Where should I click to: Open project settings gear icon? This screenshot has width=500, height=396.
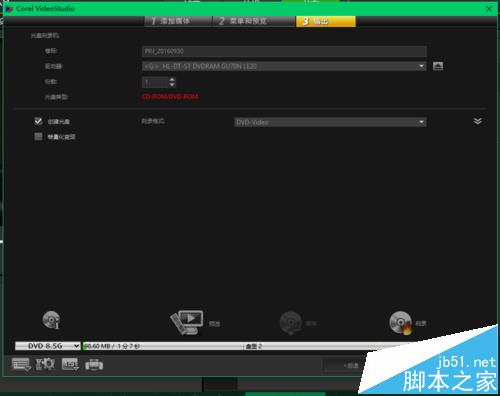point(45,364)
